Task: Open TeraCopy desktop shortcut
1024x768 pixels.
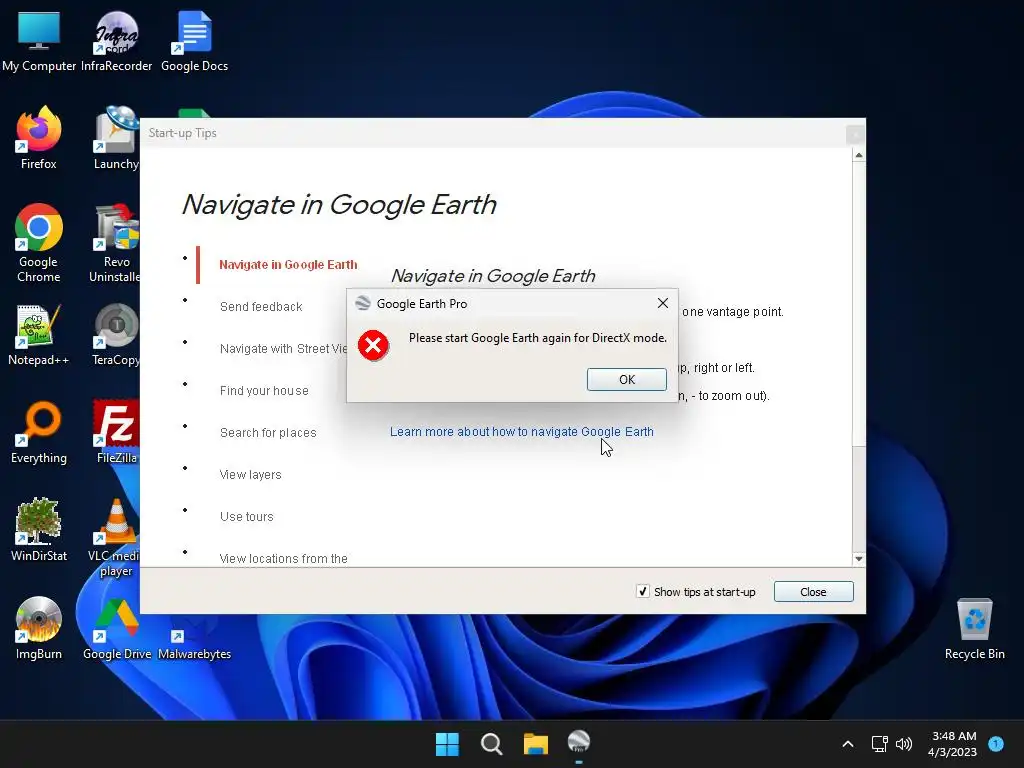Action: pyautogui.click(x=116, y=334)
